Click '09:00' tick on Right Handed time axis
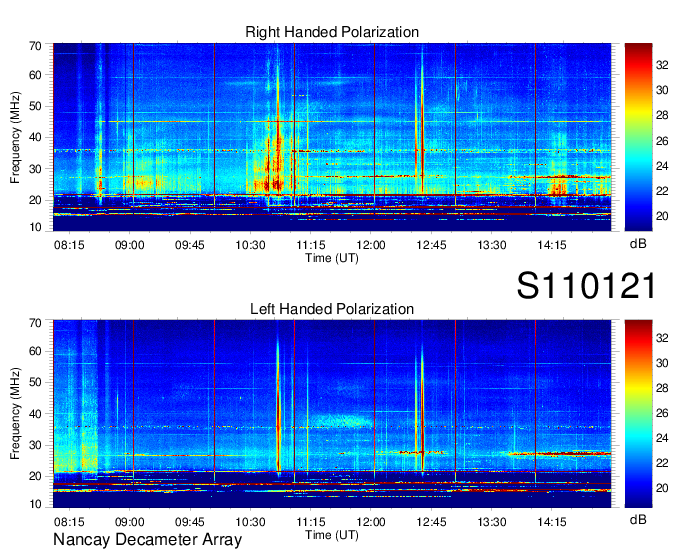Viewport: 680px width, 552px height. pos(129,245)
